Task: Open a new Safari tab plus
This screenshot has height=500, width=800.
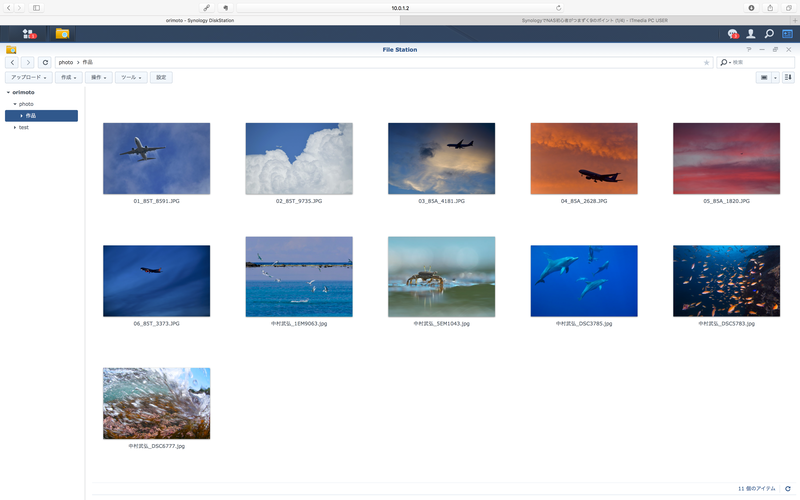Action: 795,20
